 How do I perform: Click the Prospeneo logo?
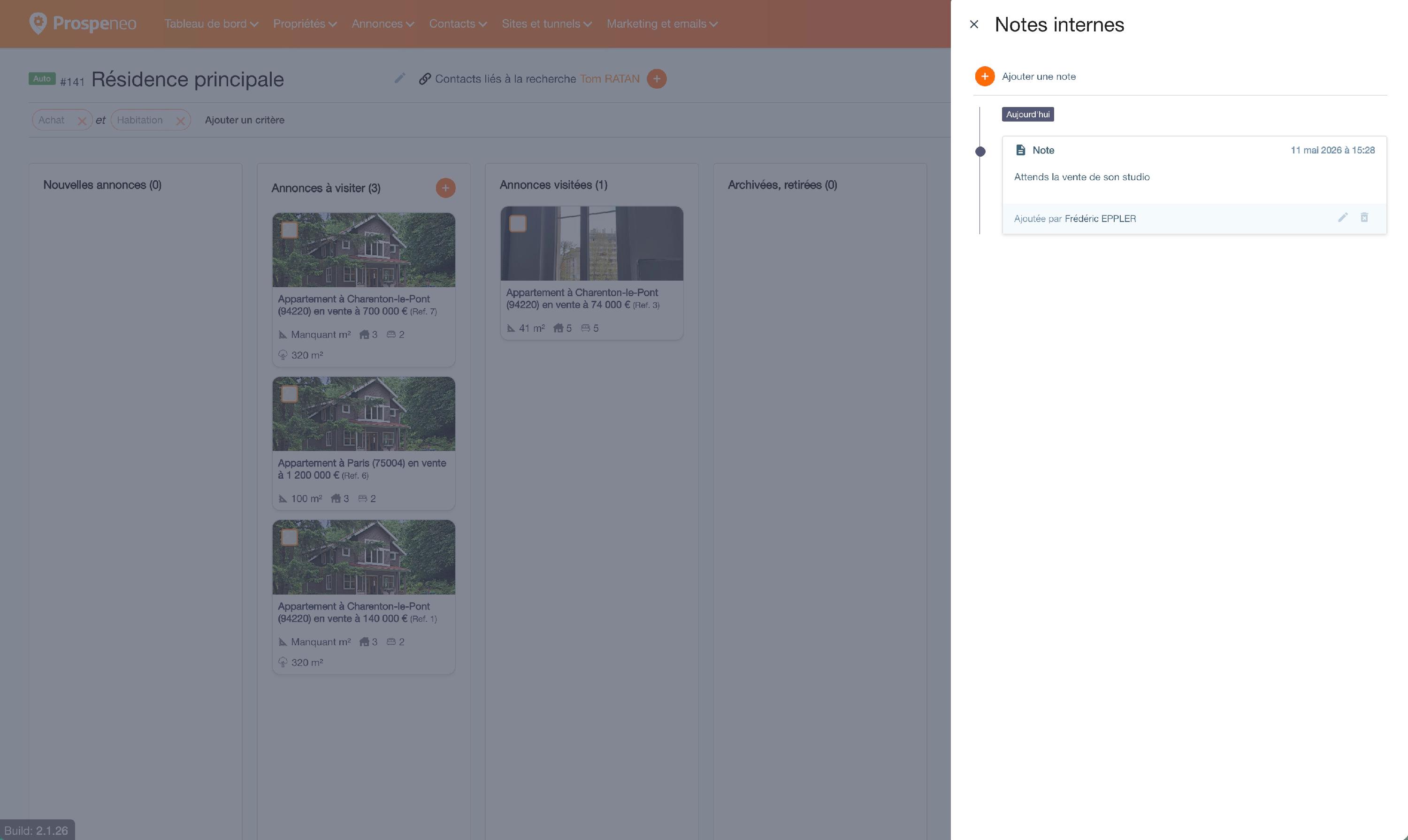click(83, 23)
